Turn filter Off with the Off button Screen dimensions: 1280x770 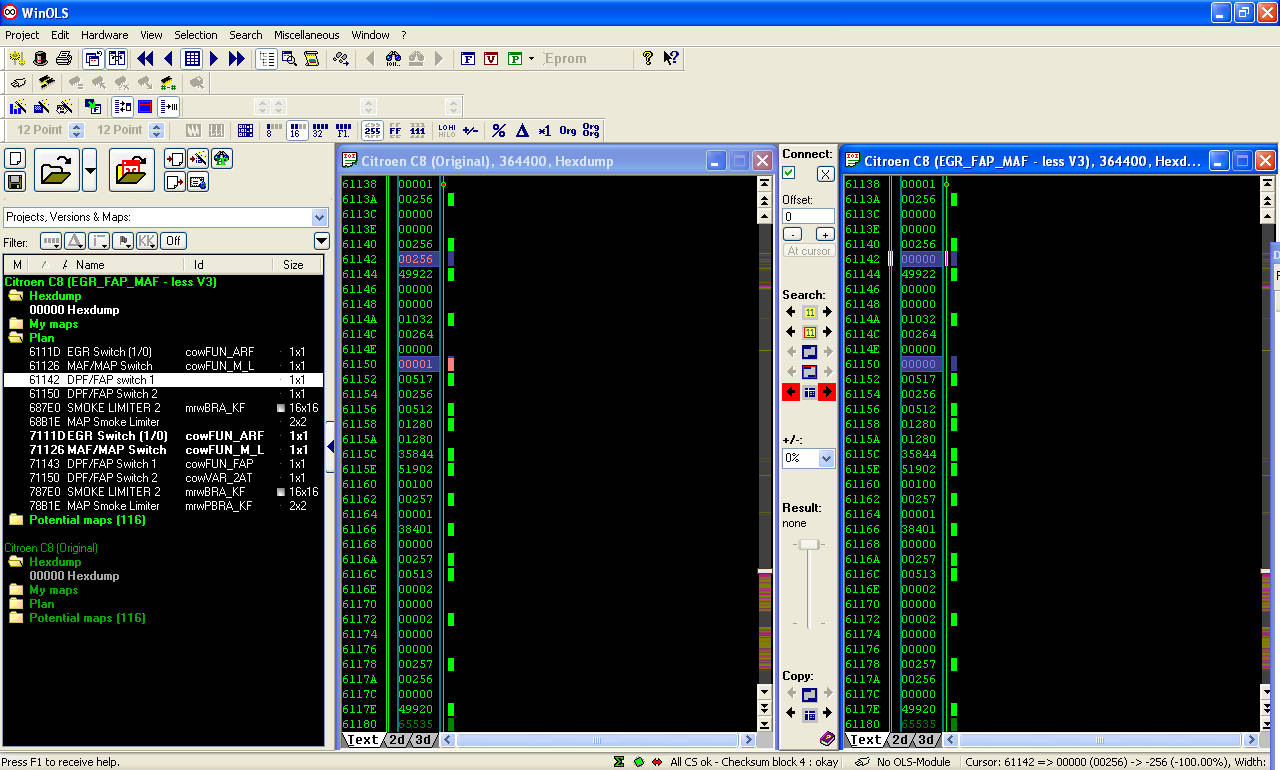[x=173, y=241]
